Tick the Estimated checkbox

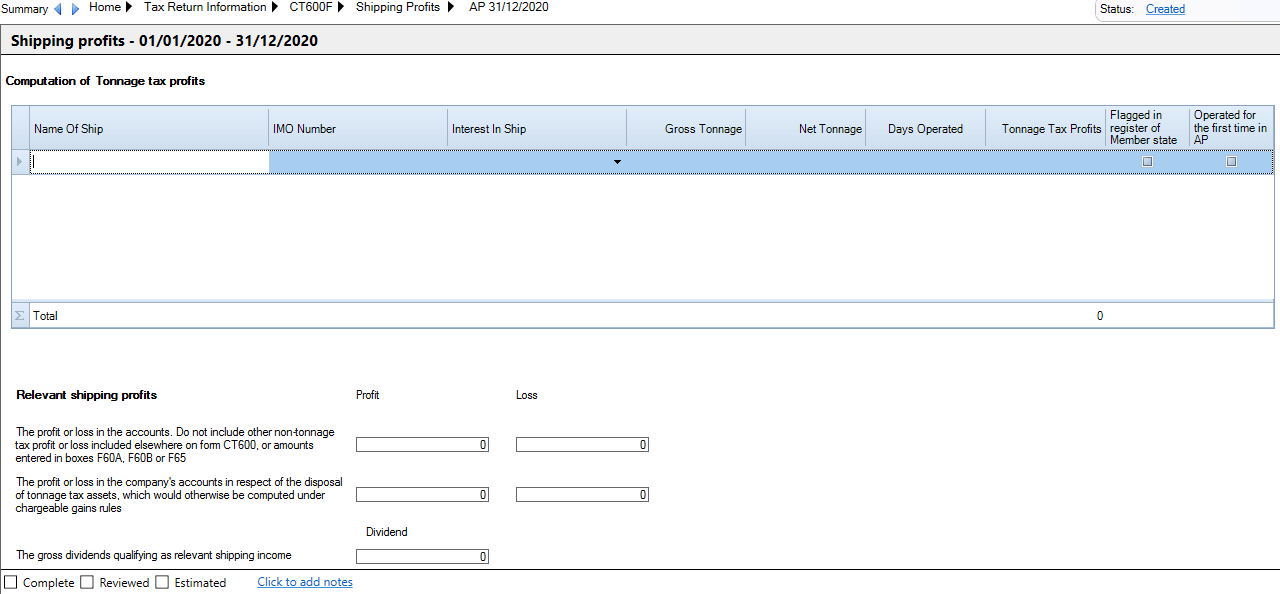click(162, 582)
